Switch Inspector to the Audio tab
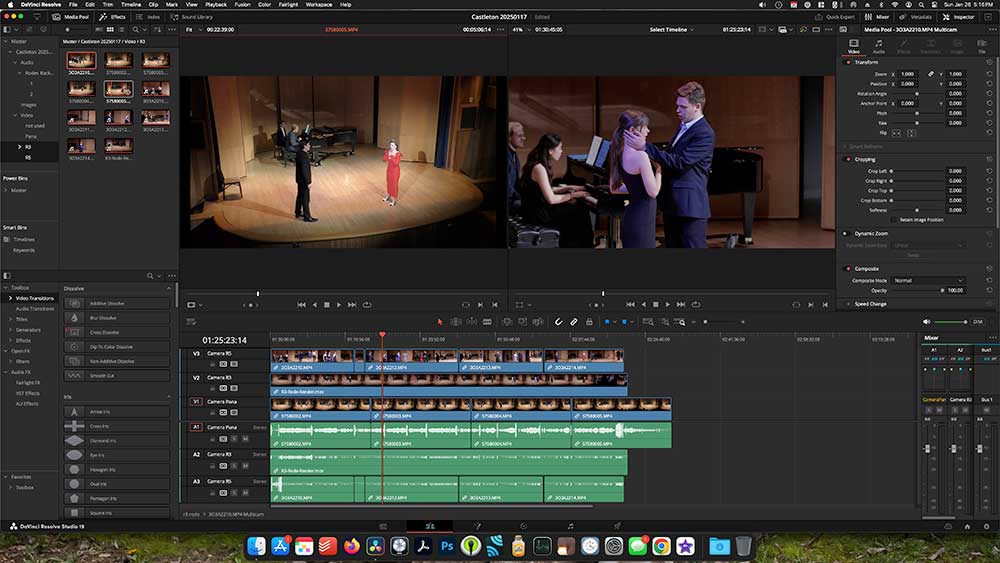The width and height of the screenshot is (1000, 563). click(x=879, y=46)
